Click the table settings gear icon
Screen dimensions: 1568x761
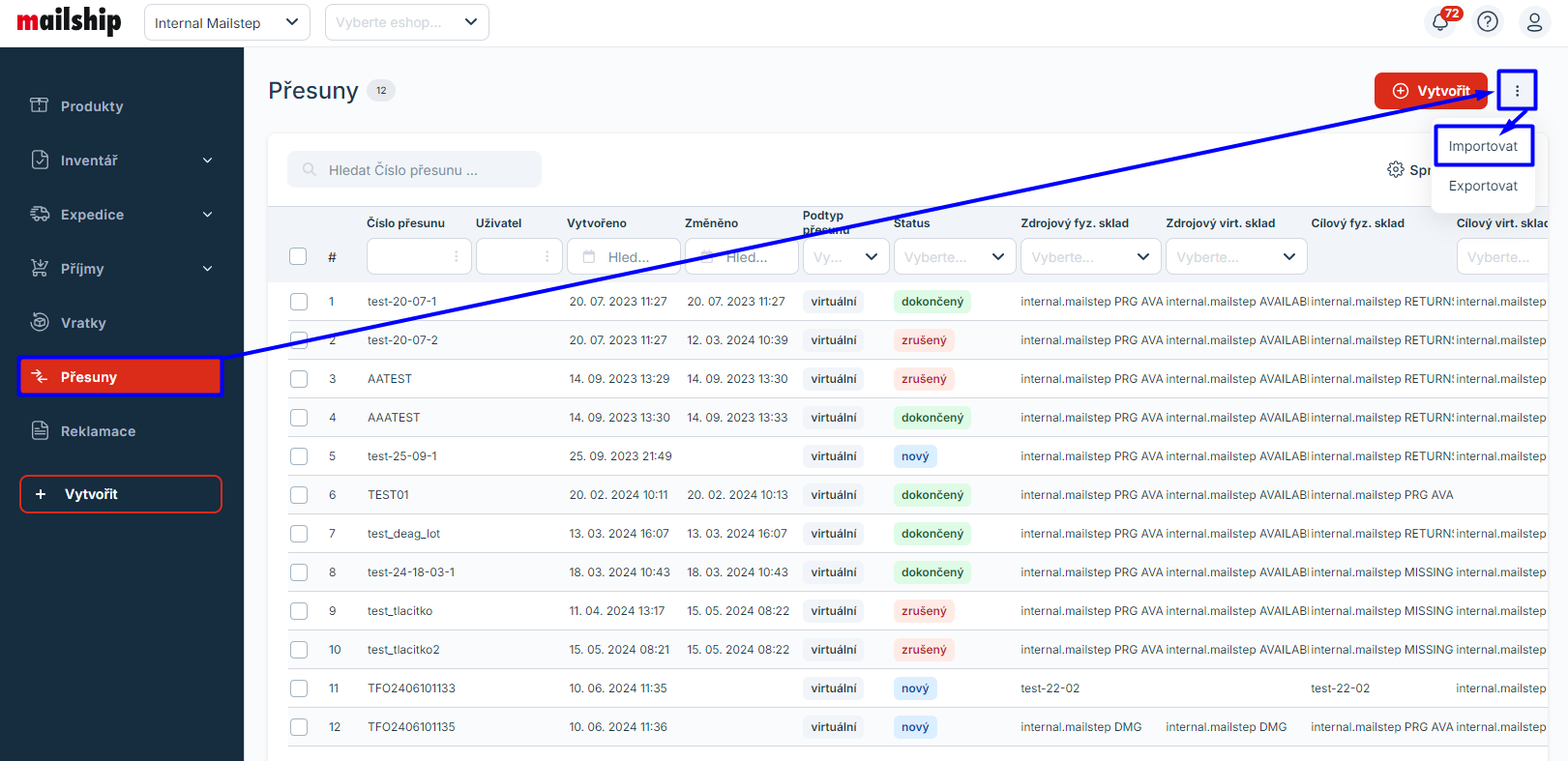(1395, 169)
